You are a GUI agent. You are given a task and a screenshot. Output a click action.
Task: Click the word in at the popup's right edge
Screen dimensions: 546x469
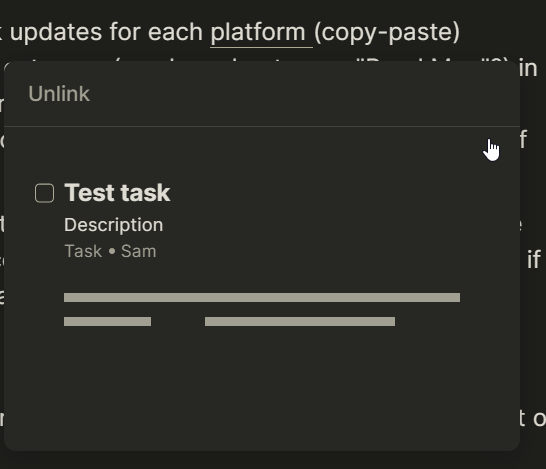click(x=528, y=69)
